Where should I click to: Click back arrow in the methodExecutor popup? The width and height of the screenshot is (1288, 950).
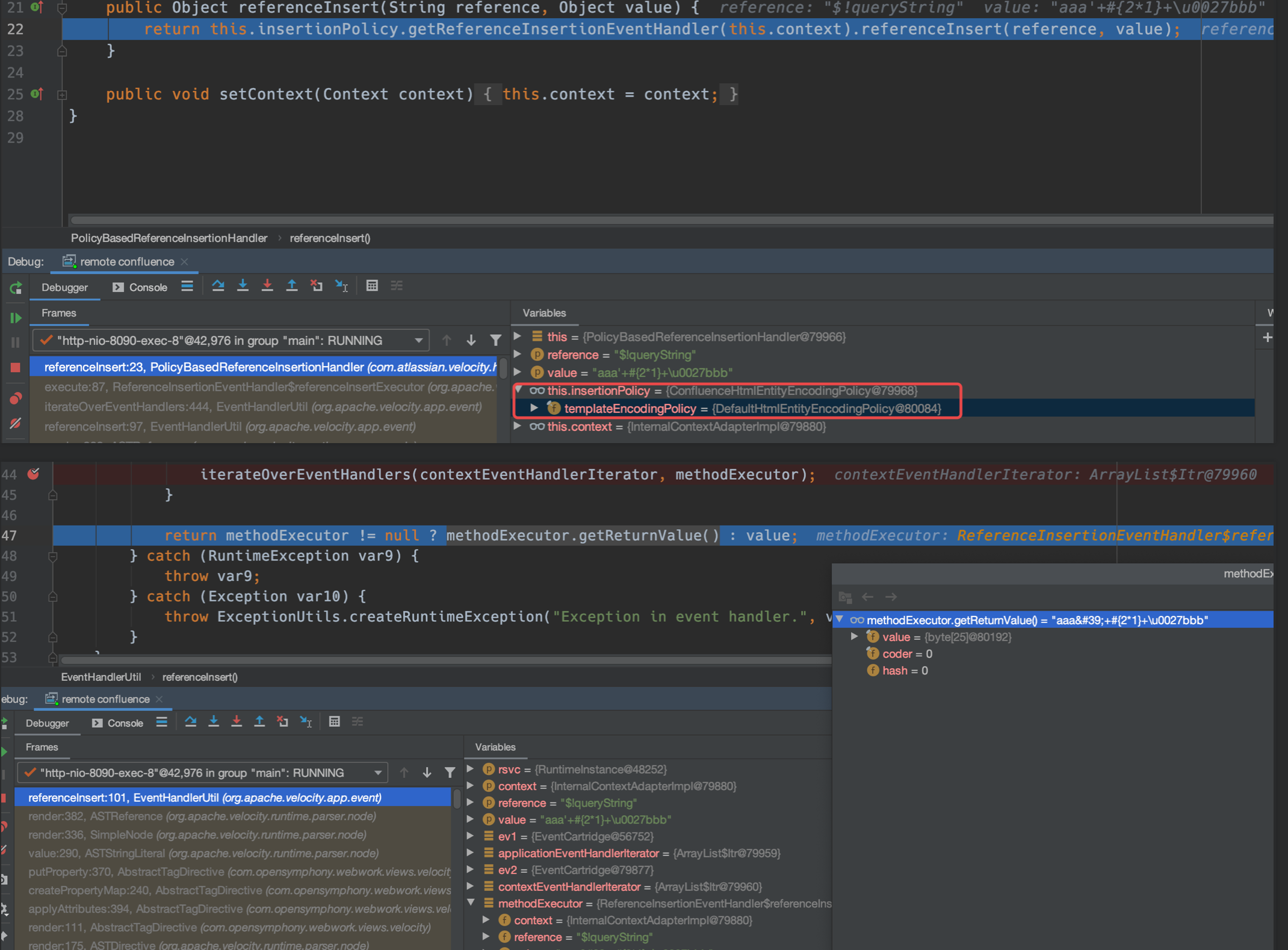pyautogui.click(x=868, y=597)
